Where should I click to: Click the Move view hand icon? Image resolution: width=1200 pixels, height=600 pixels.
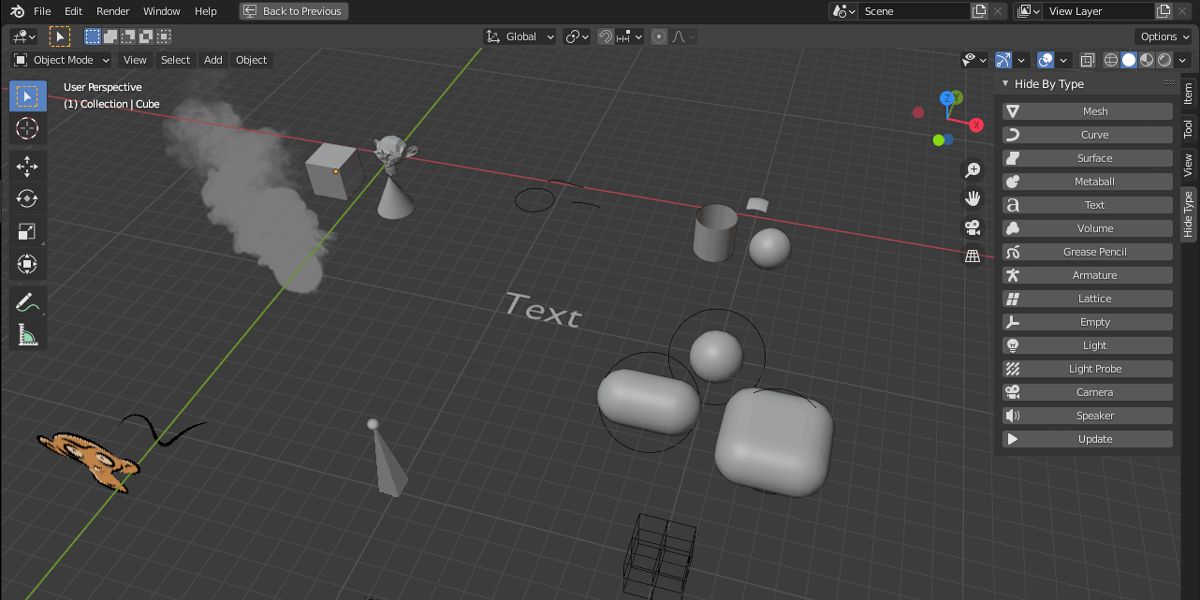pyautogui.click(x=972, y=198)
